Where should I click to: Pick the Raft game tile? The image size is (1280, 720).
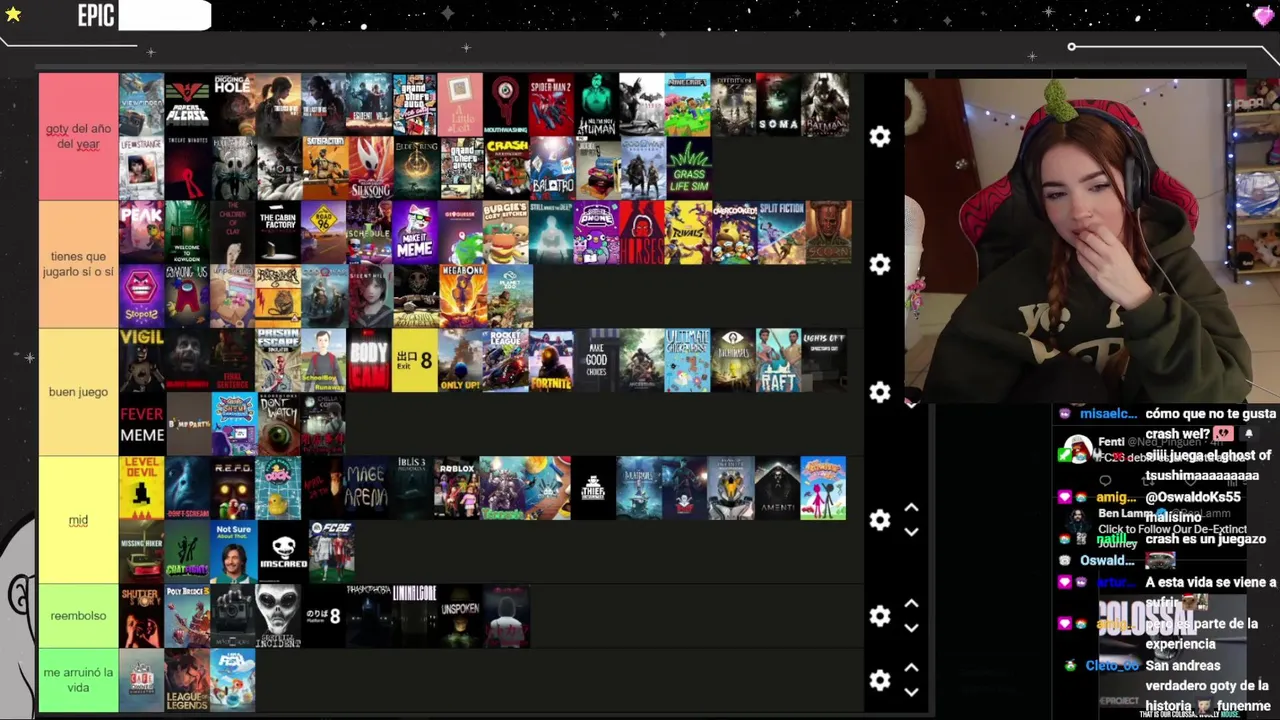point(778,360)
